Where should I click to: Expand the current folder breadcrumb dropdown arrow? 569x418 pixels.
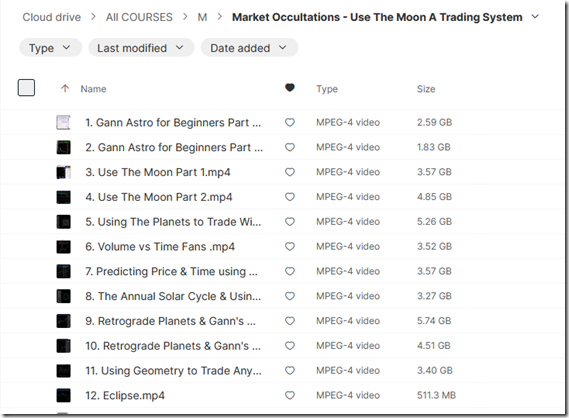point(535,17)
